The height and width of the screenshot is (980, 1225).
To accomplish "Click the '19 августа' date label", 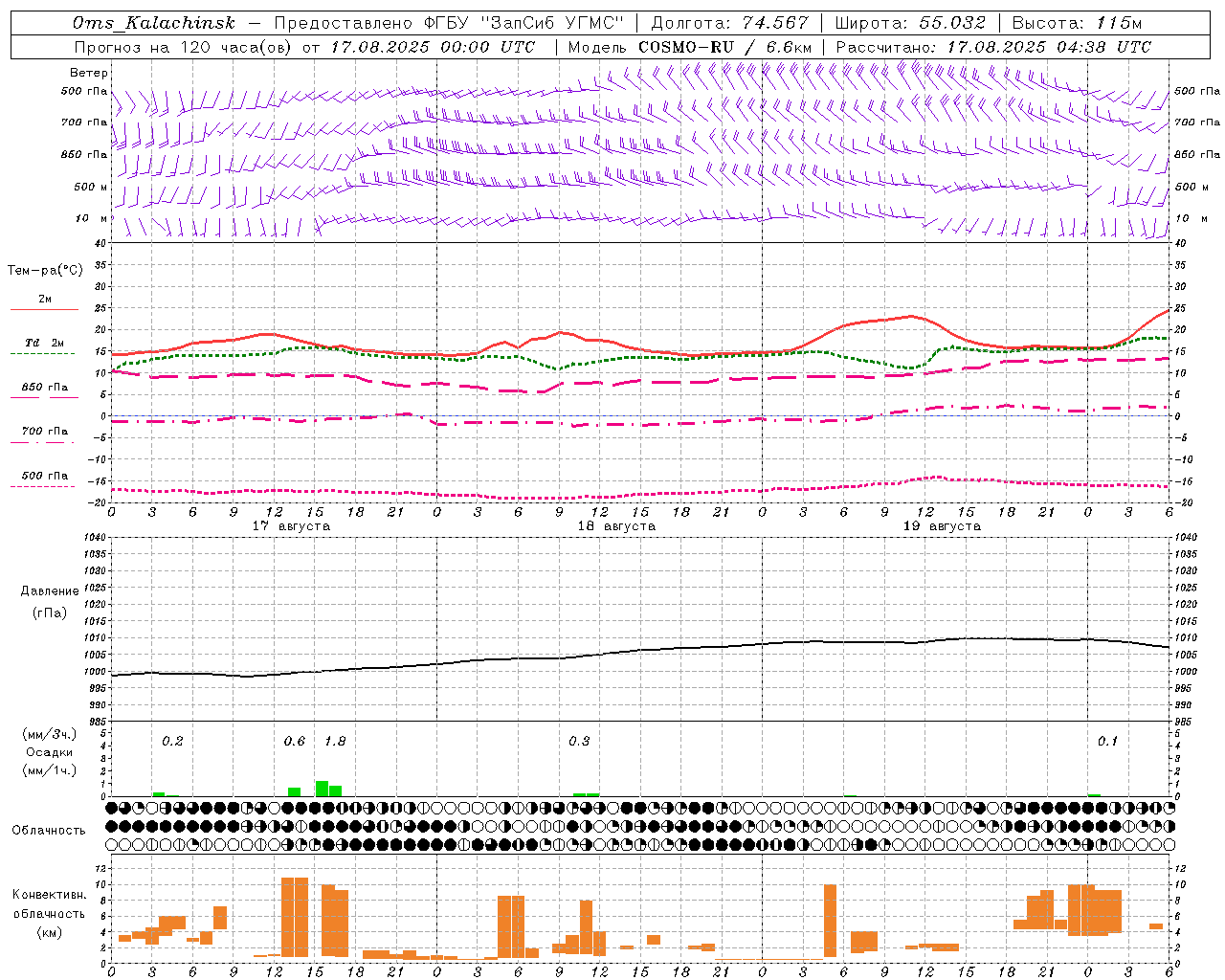I will (x=942, y=526).
